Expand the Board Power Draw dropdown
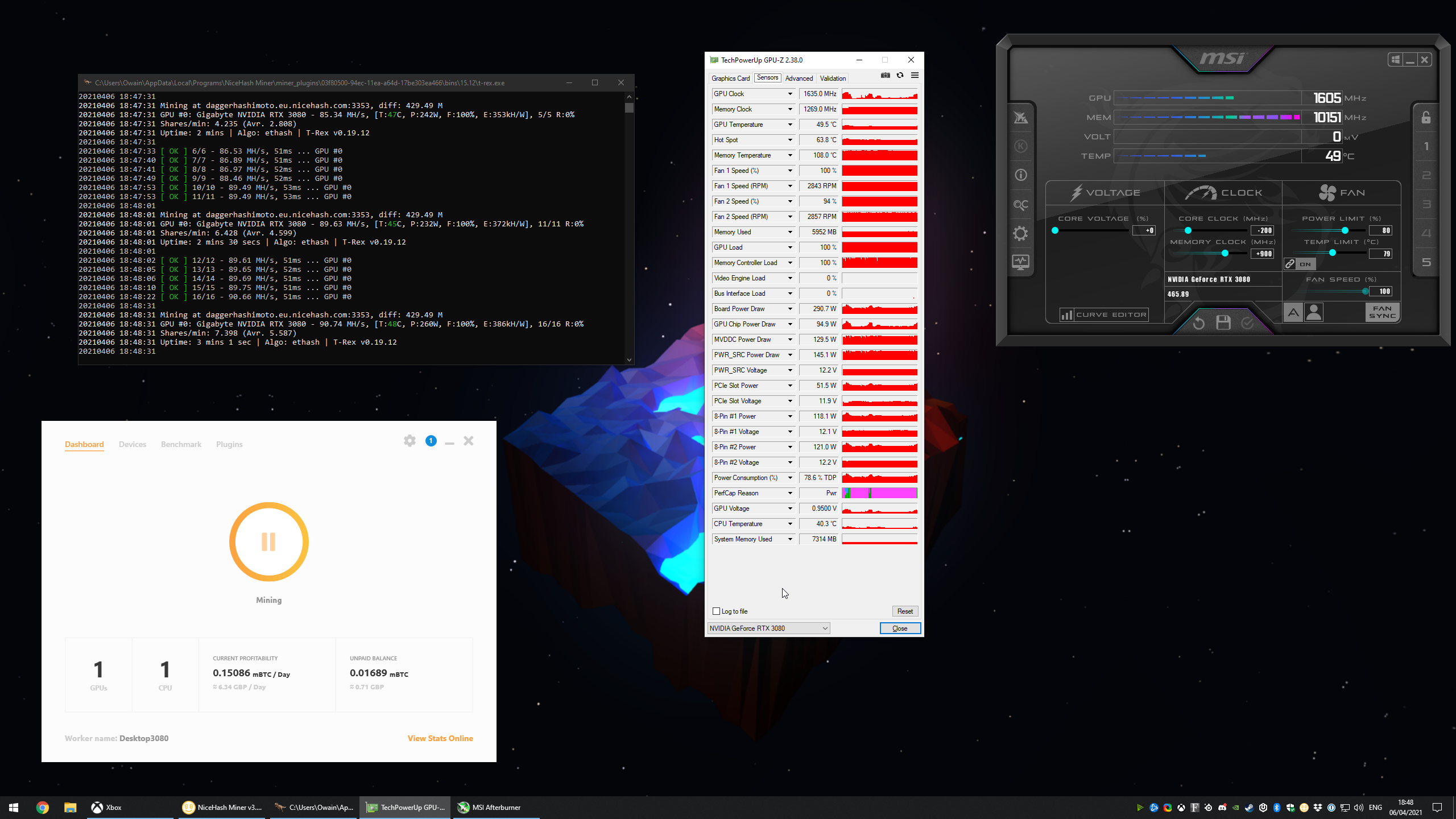This screenshot has height=819, width=1456. tap(790, 309)
